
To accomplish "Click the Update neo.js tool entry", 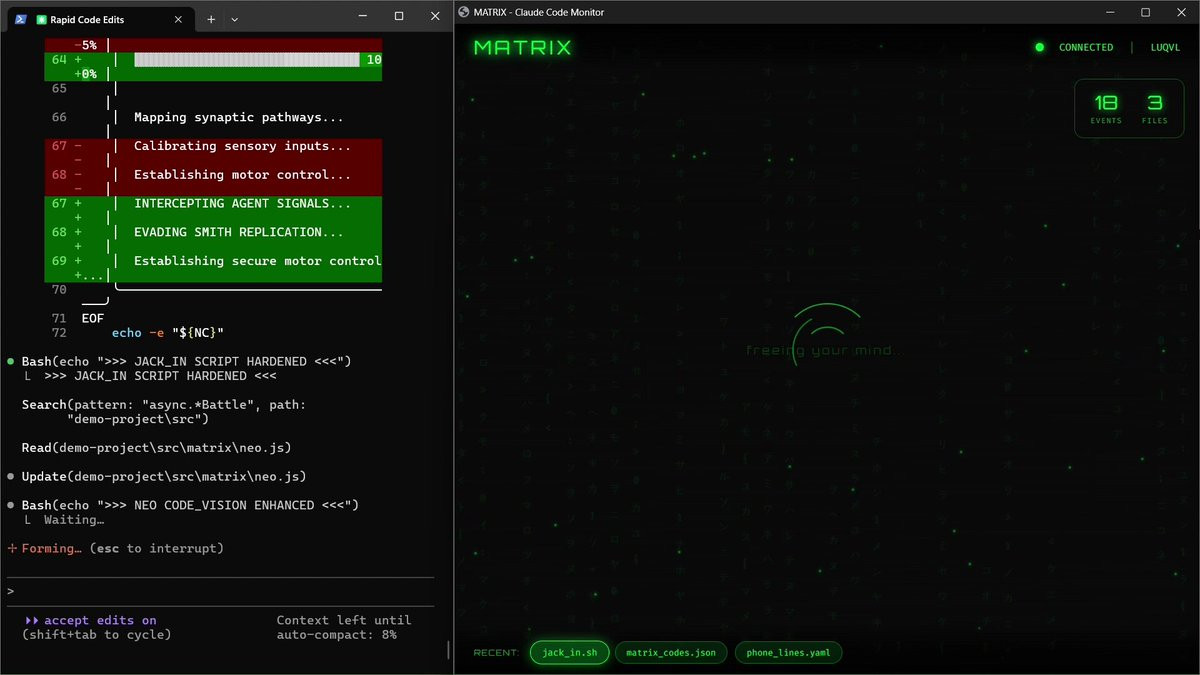I will [156, 476].
